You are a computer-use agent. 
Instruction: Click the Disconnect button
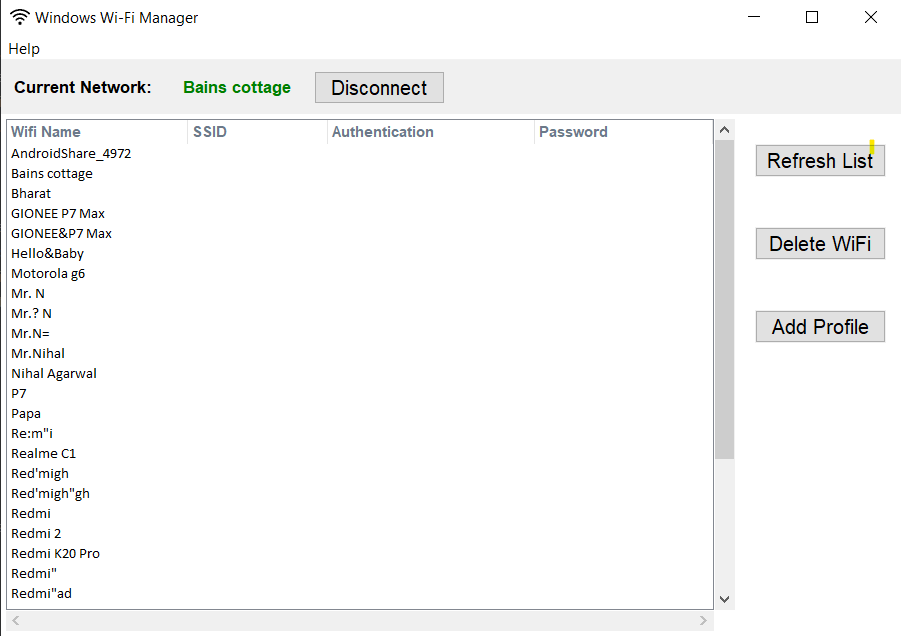tap(379, 88)
